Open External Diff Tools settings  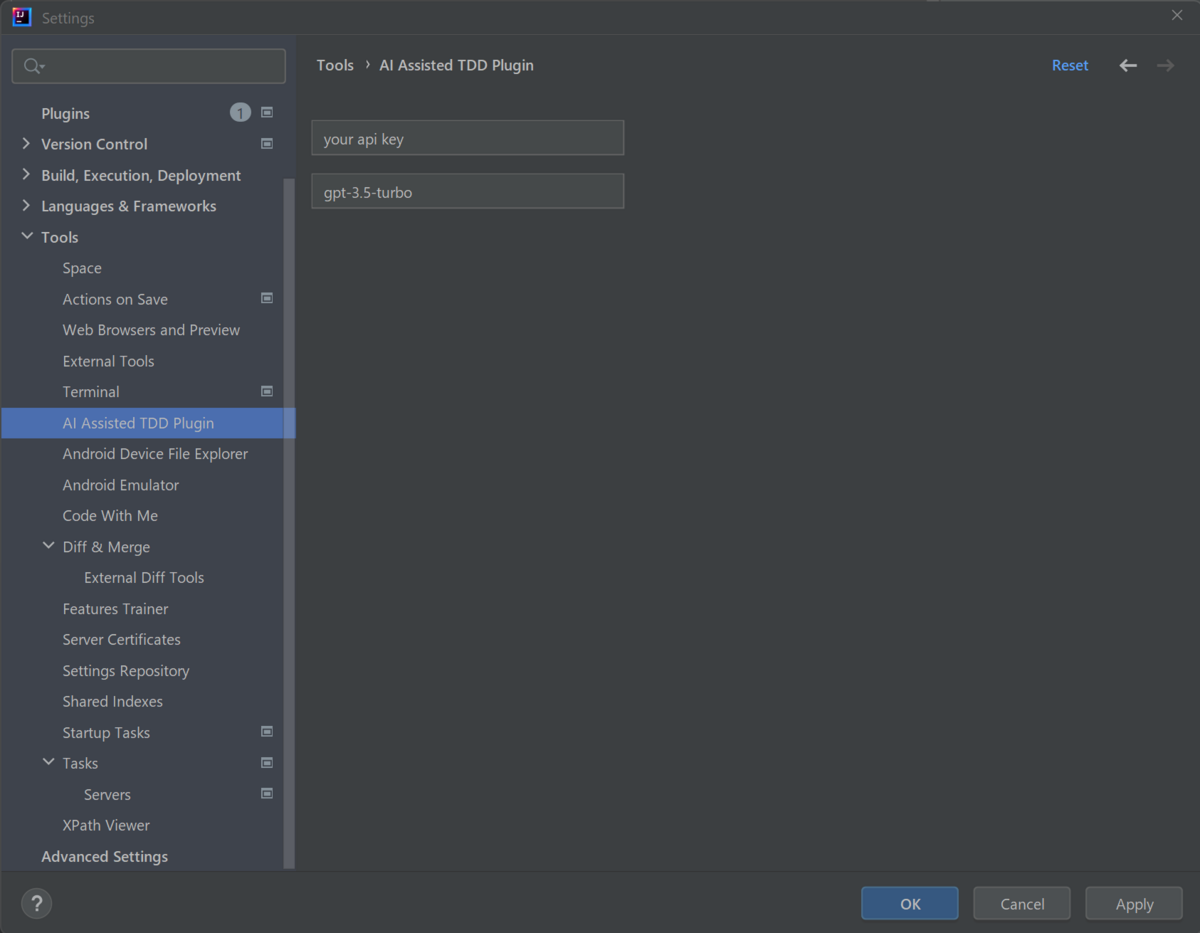144,578
